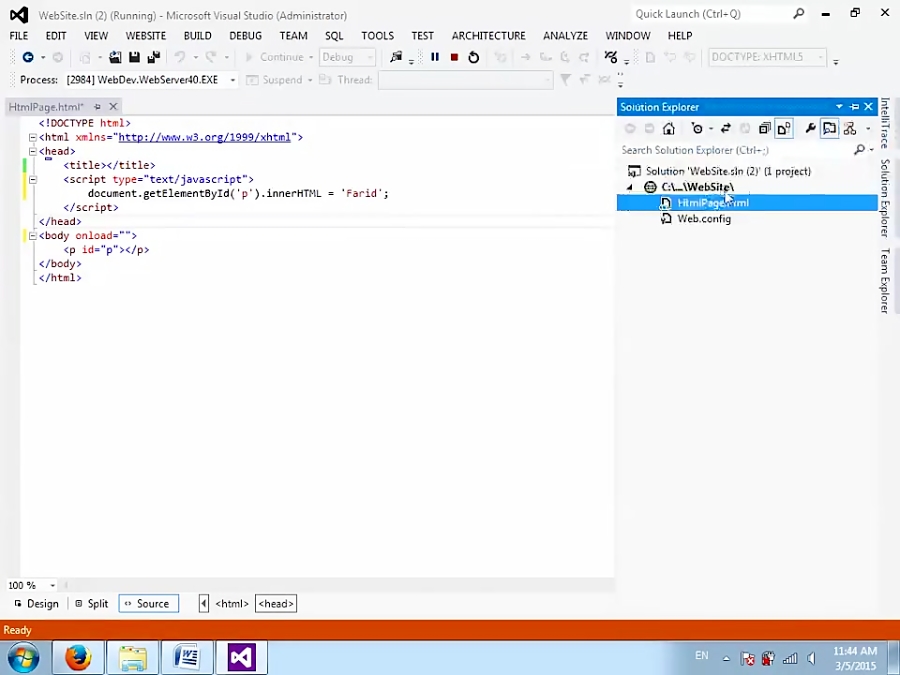This screenshot has width=900, height=675.
Task: Click the Open File toolbar icon
Action: (x=115, y=57)
